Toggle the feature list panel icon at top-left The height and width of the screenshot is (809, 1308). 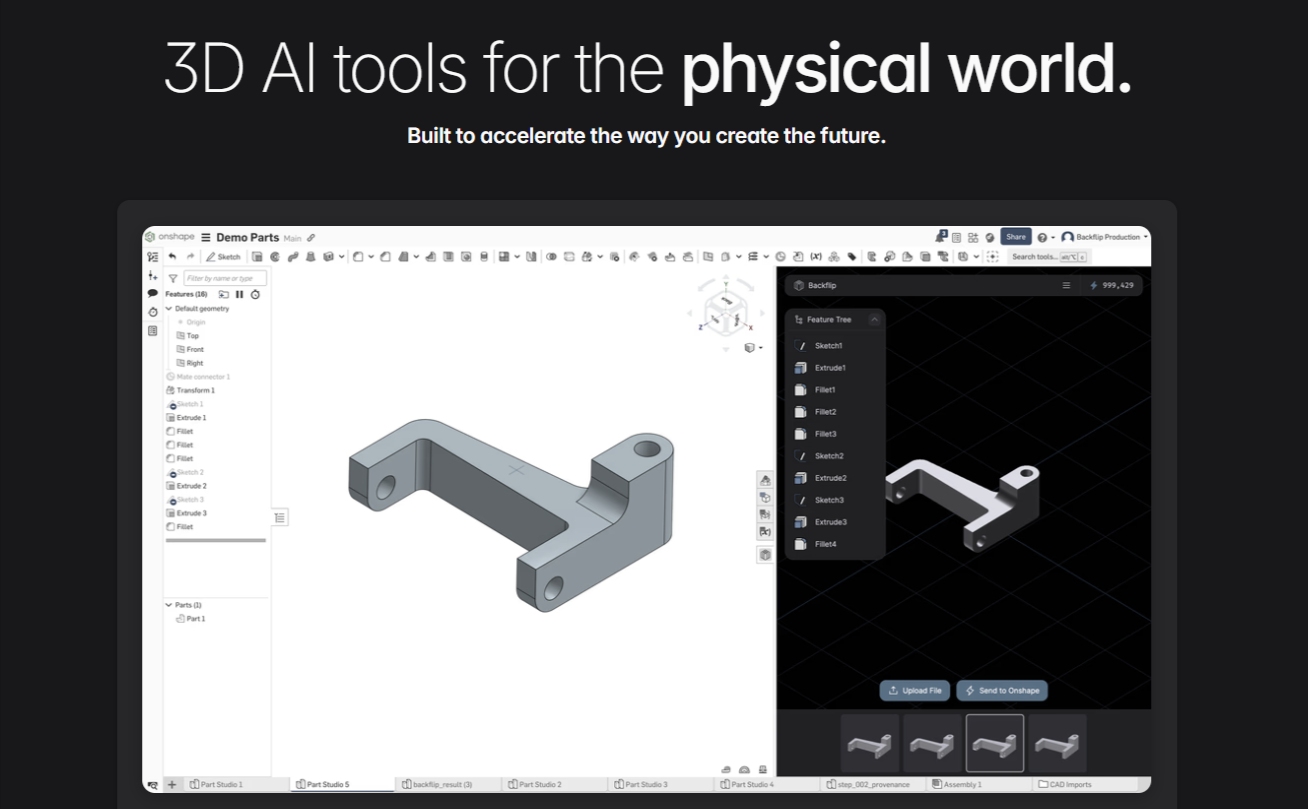click(x=153, y=257)
